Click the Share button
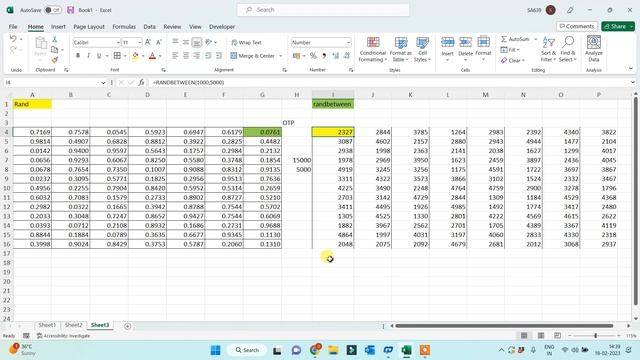The height and width of the screenshot is (360, 640). click(618, 26)
